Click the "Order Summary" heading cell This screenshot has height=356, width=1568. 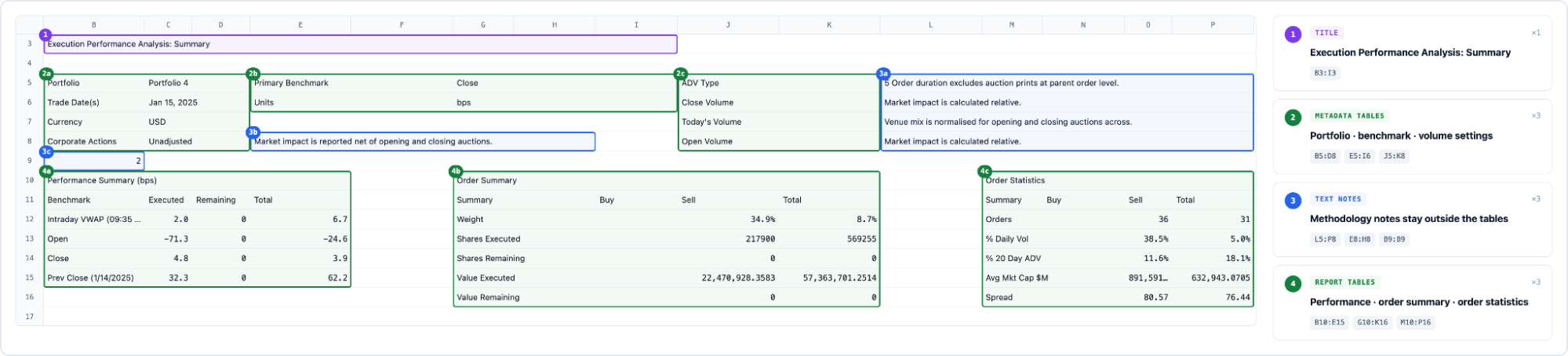point(667,180)
